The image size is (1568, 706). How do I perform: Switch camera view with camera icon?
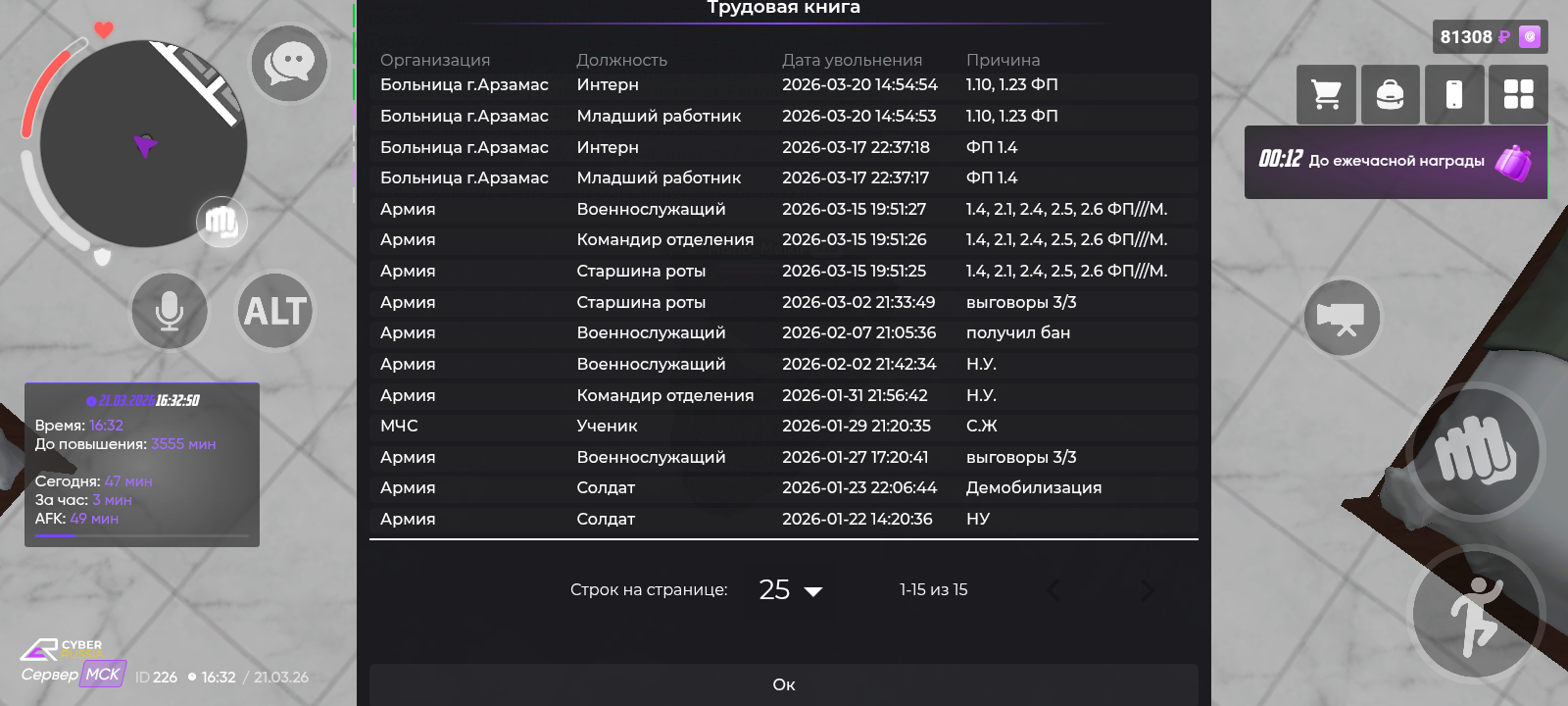(x=1342, y=318)
